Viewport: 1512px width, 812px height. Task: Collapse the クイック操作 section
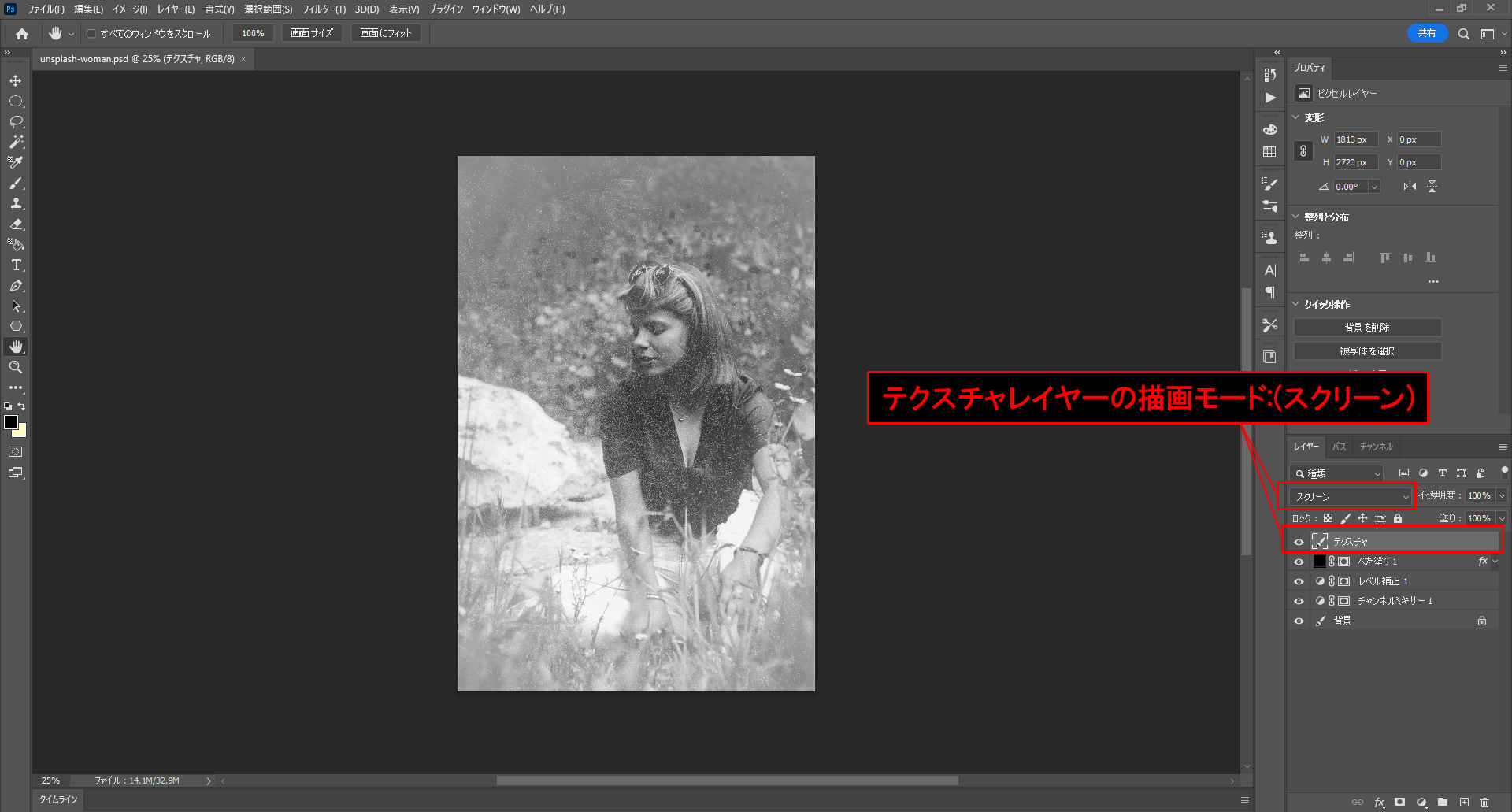pyautogui.click(x=1296, y=304)
